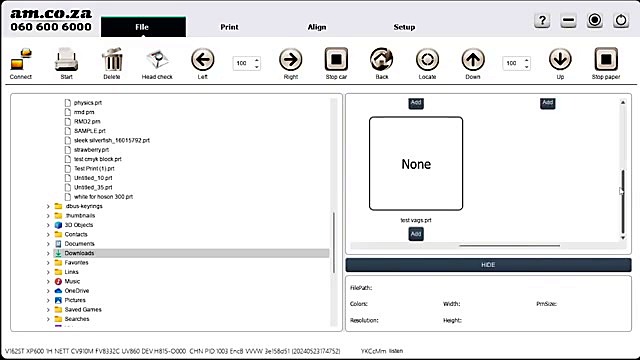
Task: Click the preview panel vertical scrollbar
Action: click(x=623, y=201)
